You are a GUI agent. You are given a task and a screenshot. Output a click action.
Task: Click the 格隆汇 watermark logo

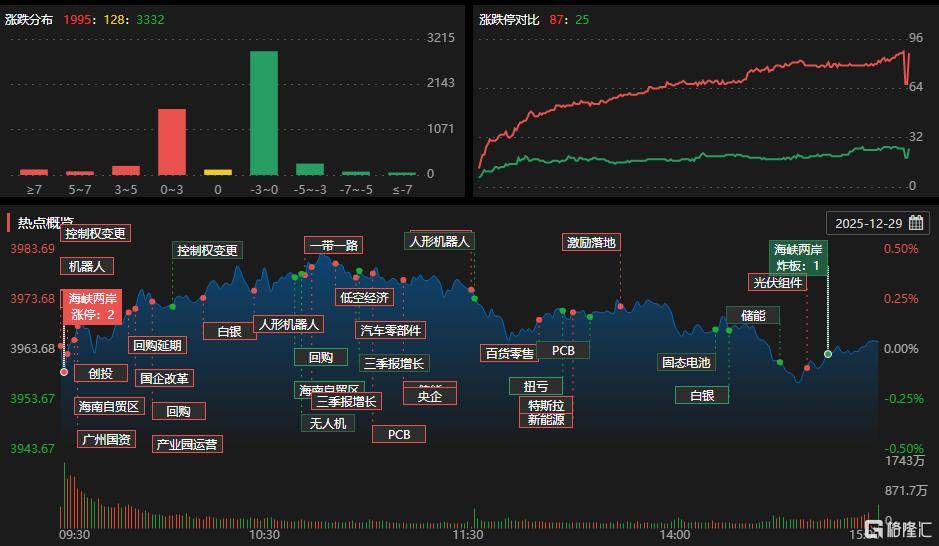click(x=897, y=529)
